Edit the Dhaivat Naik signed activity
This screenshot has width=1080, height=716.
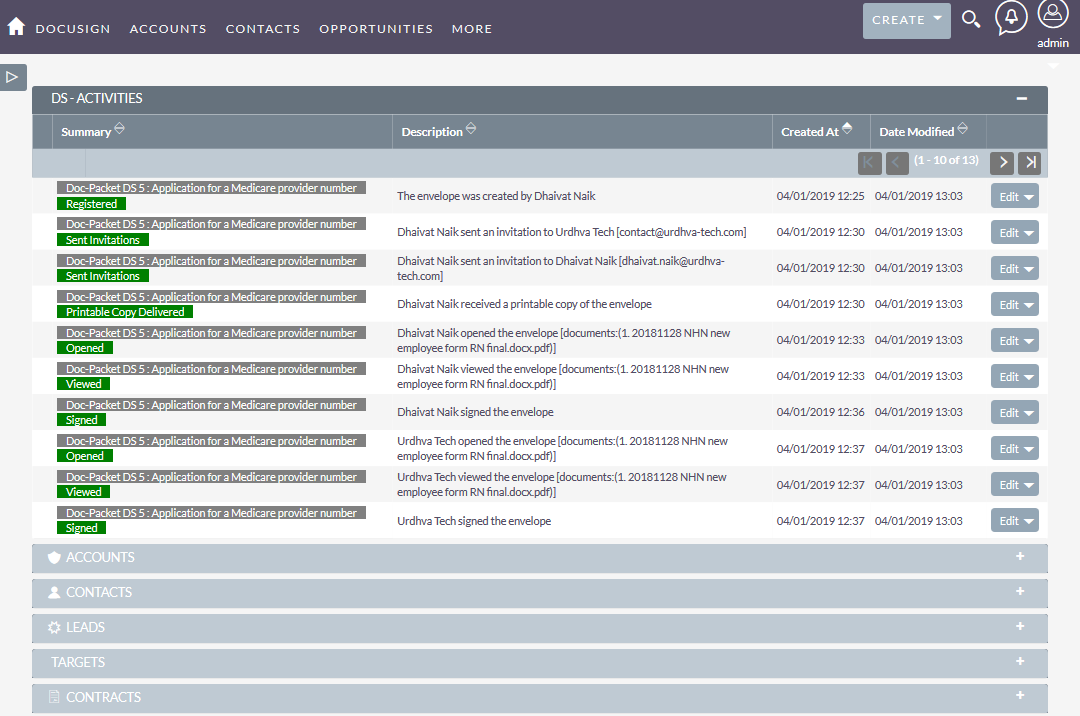pos(1008,412)
